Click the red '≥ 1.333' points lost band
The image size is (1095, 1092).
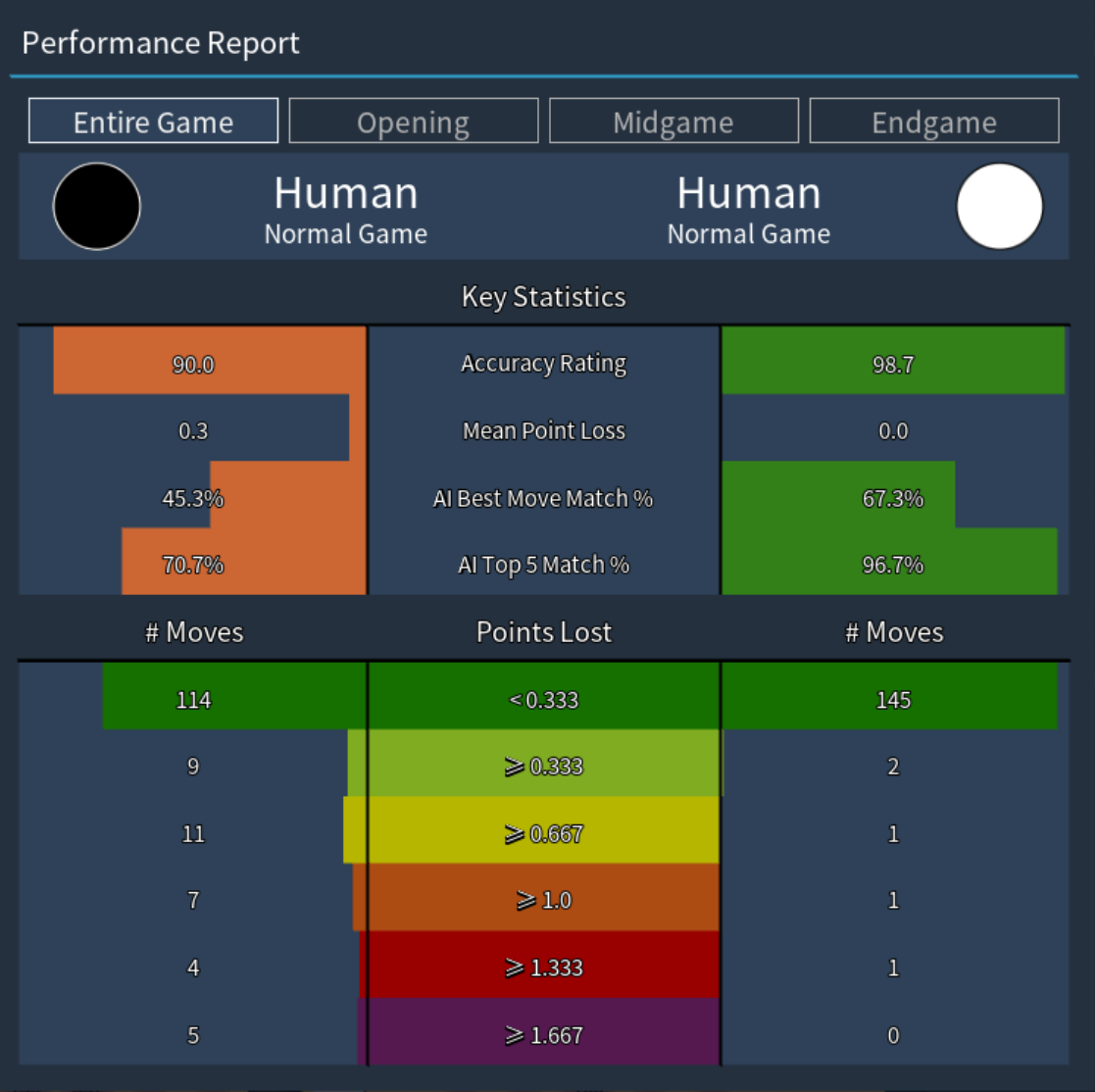544,968
